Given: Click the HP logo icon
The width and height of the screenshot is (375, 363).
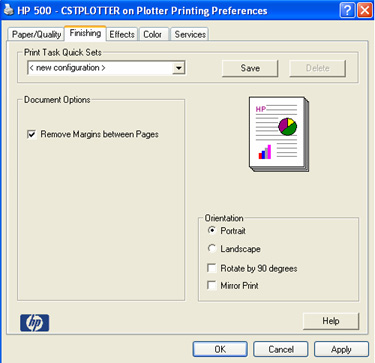Looking at the screenshot, I should click(x=35, y=323).
